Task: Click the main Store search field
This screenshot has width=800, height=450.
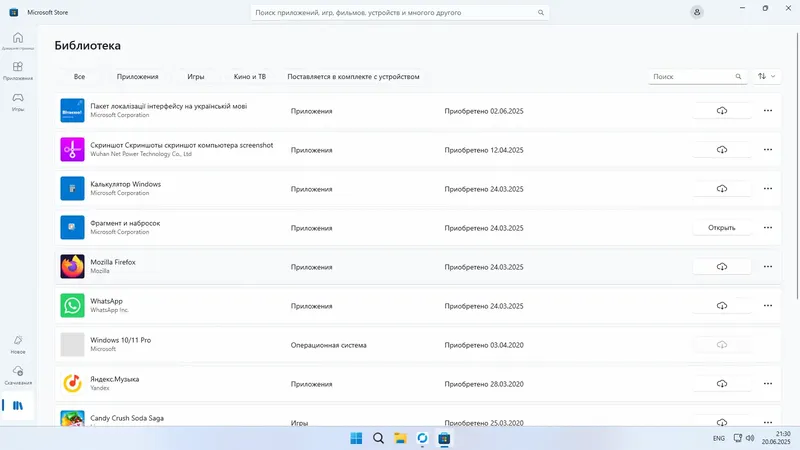Action: pyautogui.click(x=399, y=12)
